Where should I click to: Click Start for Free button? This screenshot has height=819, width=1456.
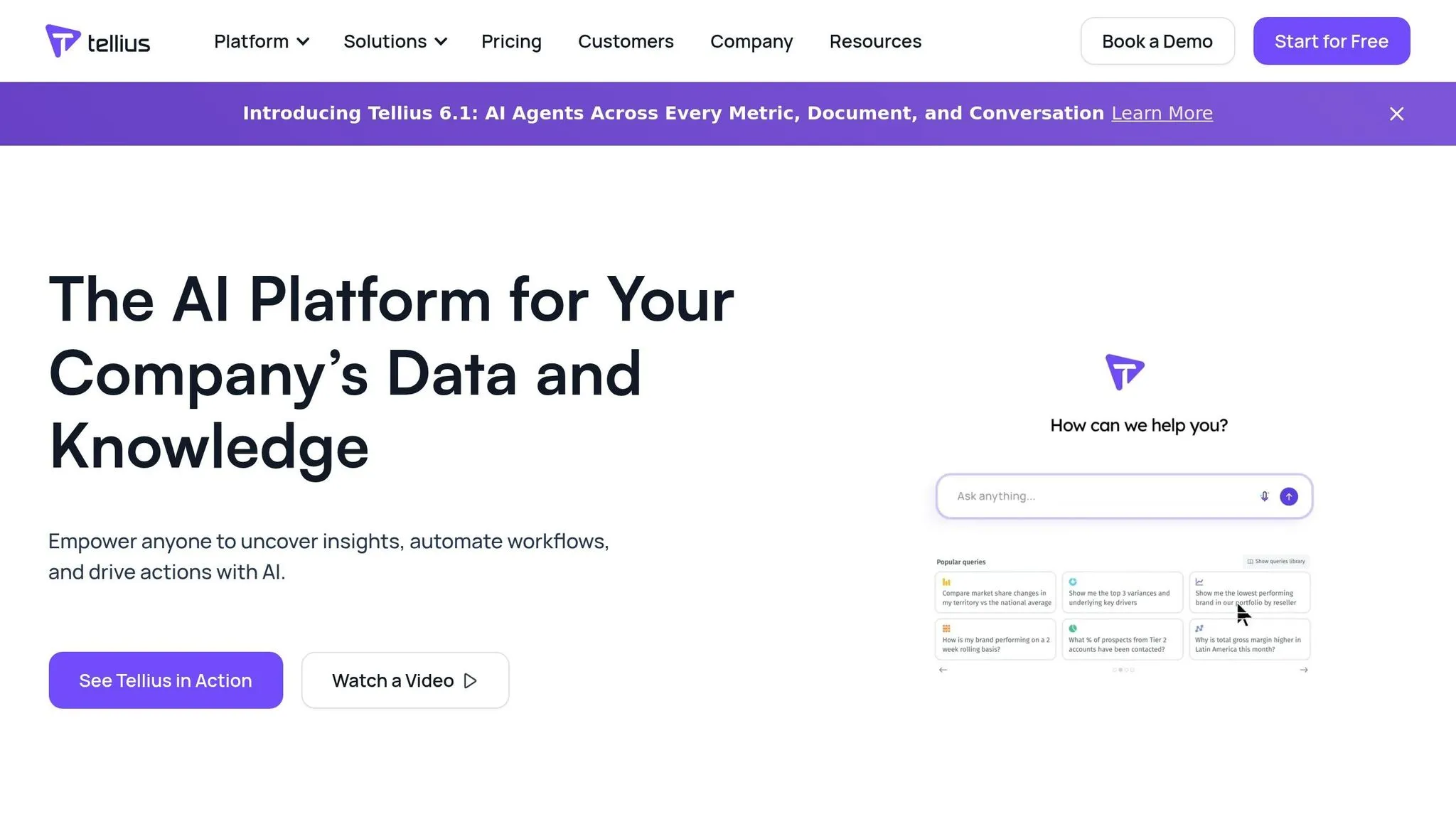(1332, 41)
